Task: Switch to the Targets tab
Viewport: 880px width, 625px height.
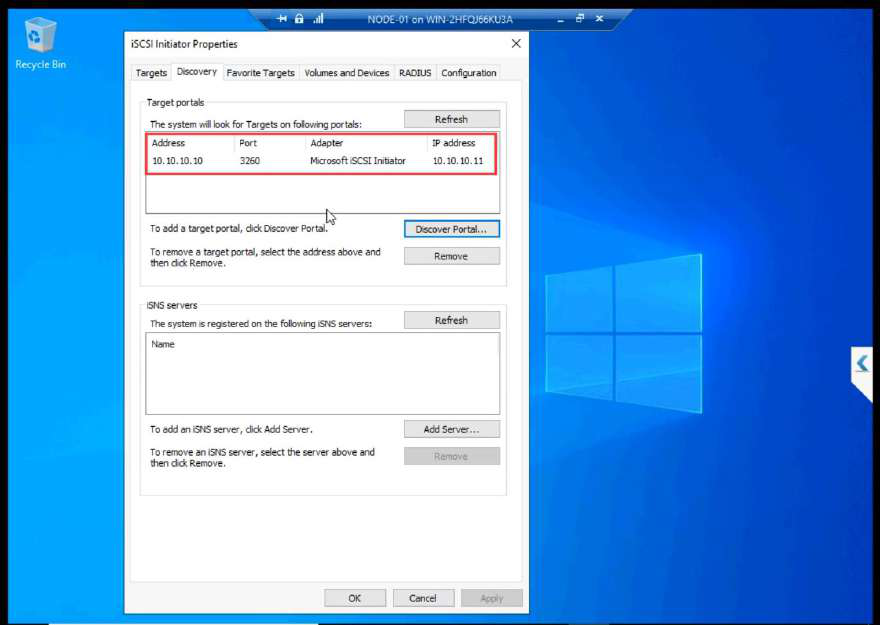Action: tap(151, 73)
